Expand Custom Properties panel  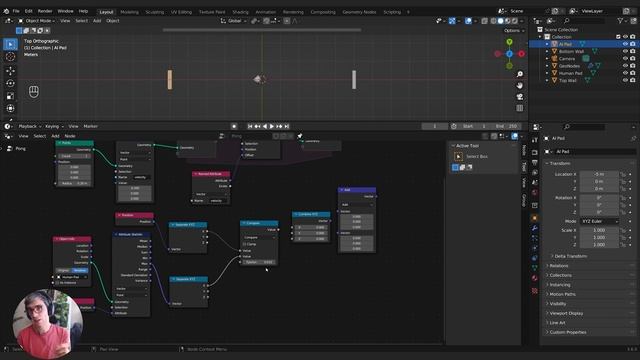point(567,332)
